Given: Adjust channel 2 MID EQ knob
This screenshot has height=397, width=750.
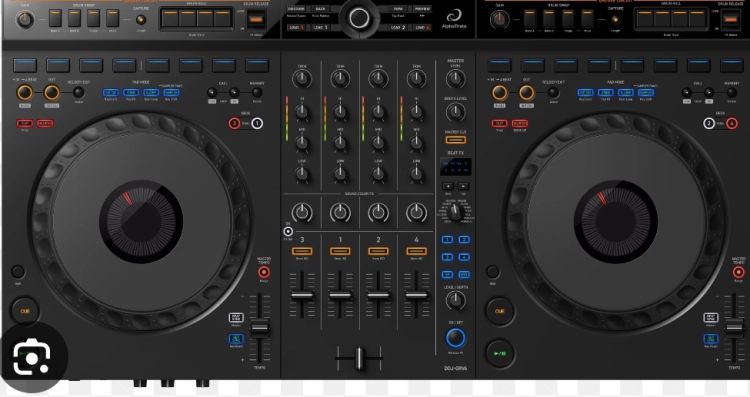Looking at the screenshot, I should pos(378,143).
